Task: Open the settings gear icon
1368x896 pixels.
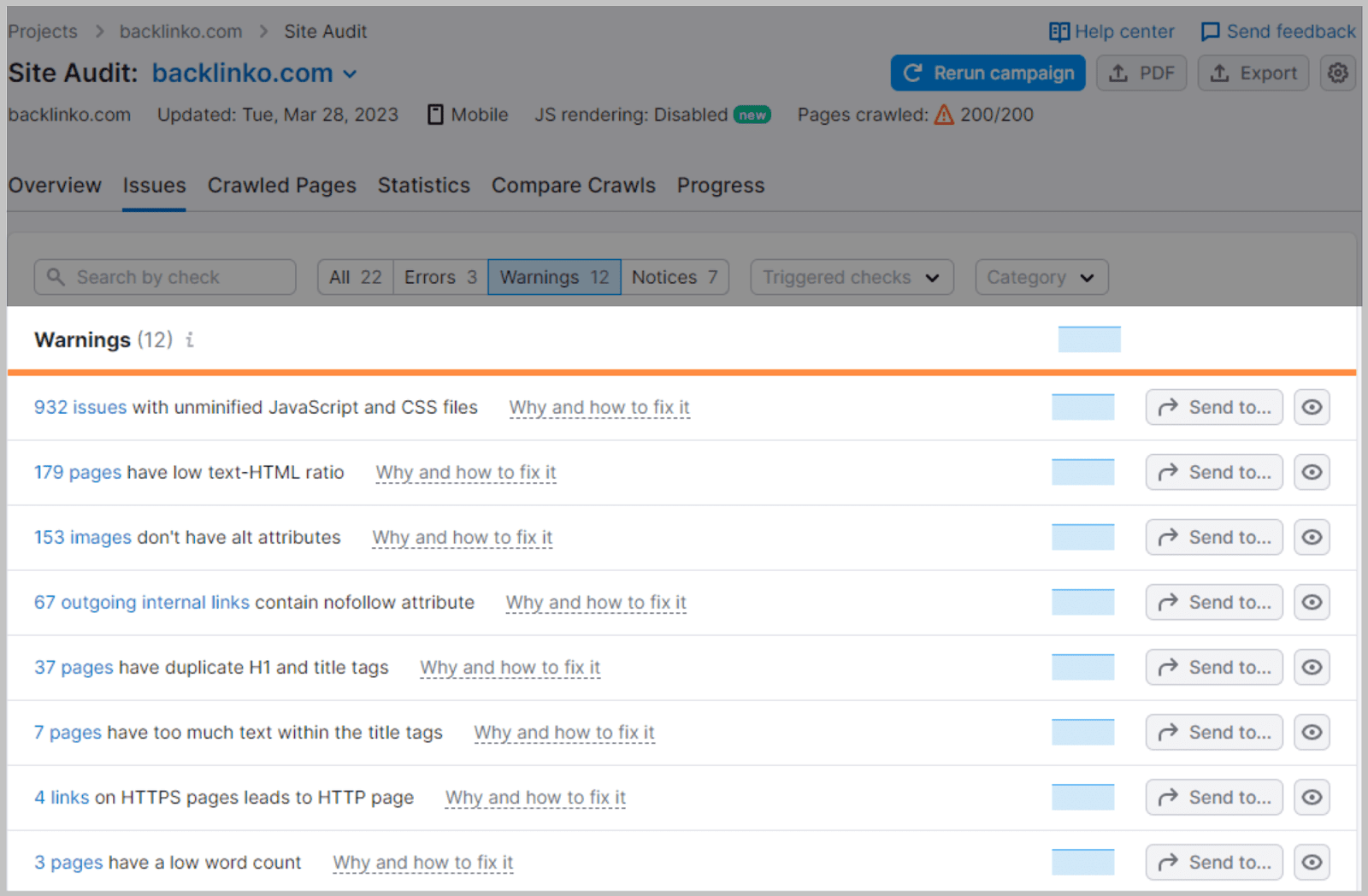Action: click(1338, 74)
